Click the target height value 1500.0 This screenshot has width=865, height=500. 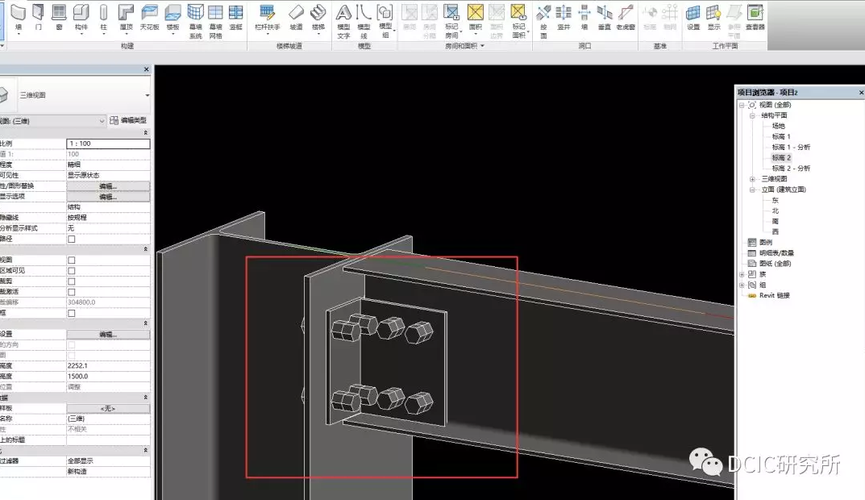point(108,376)
